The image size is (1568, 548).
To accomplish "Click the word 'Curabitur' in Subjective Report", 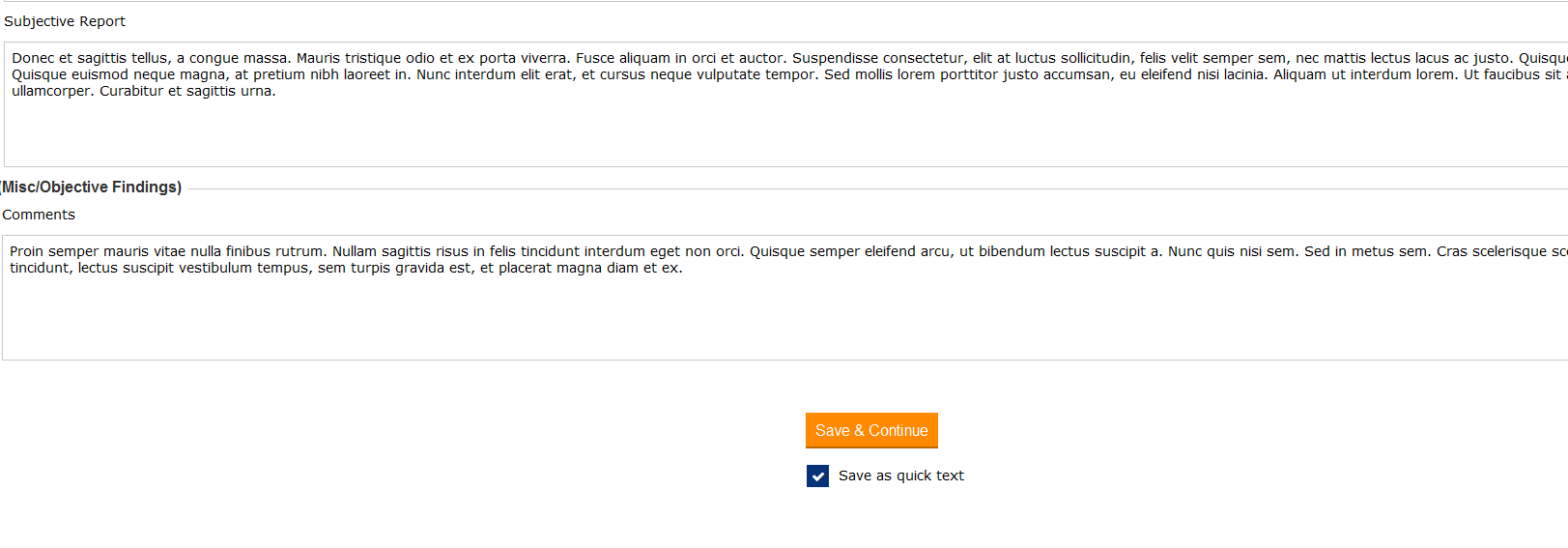I will 131,91.
